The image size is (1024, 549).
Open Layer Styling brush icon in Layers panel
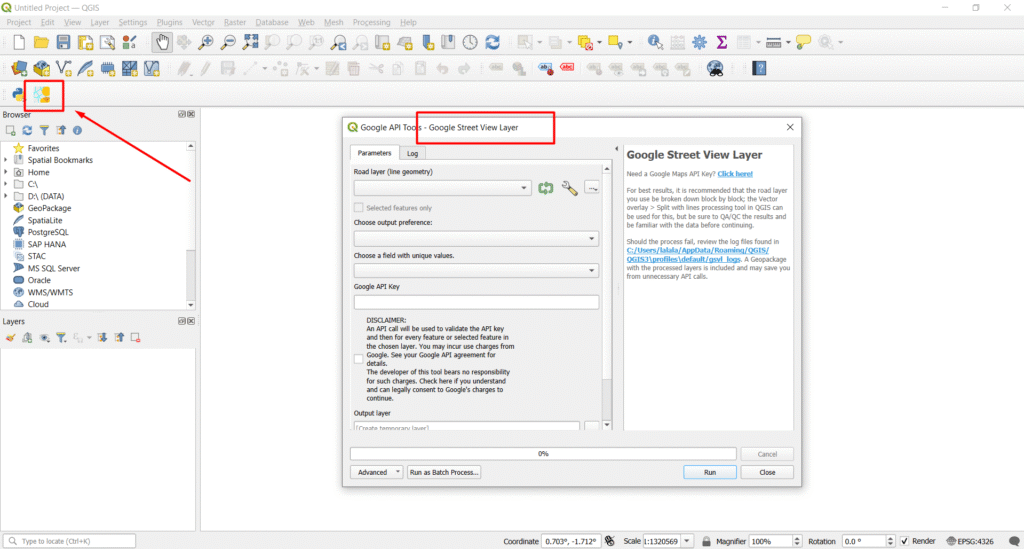coord(10,337)
